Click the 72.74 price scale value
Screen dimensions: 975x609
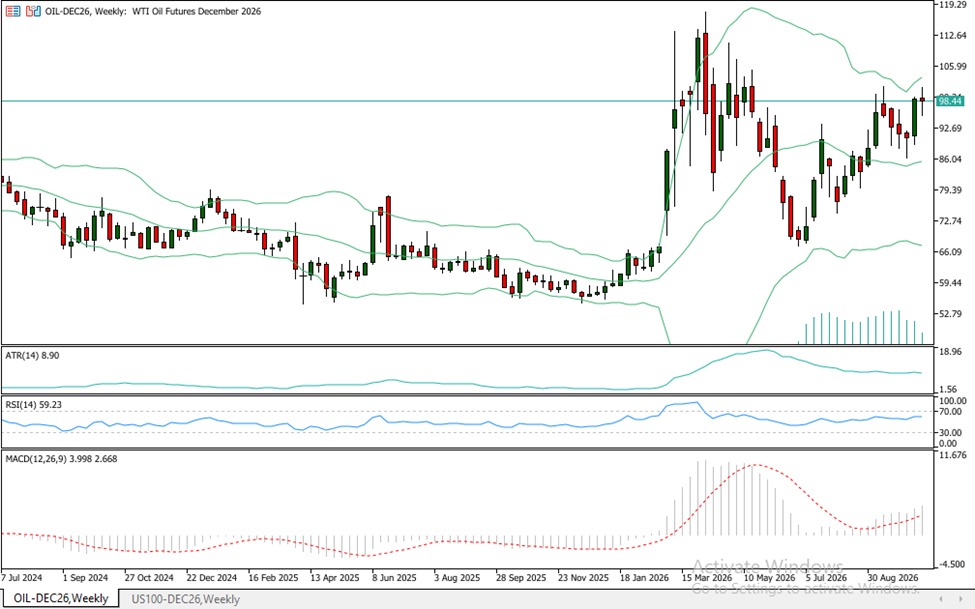coord(953,221)
